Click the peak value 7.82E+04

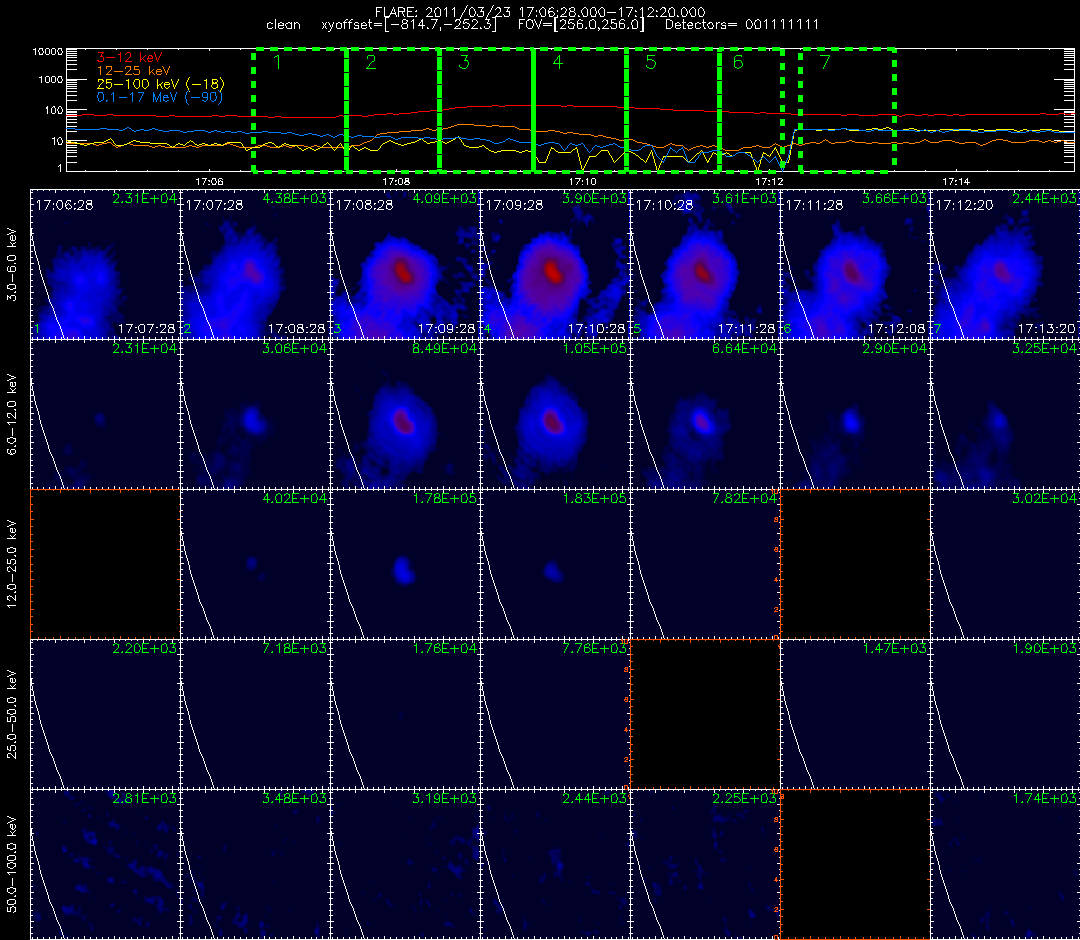(x=745, y=499)
